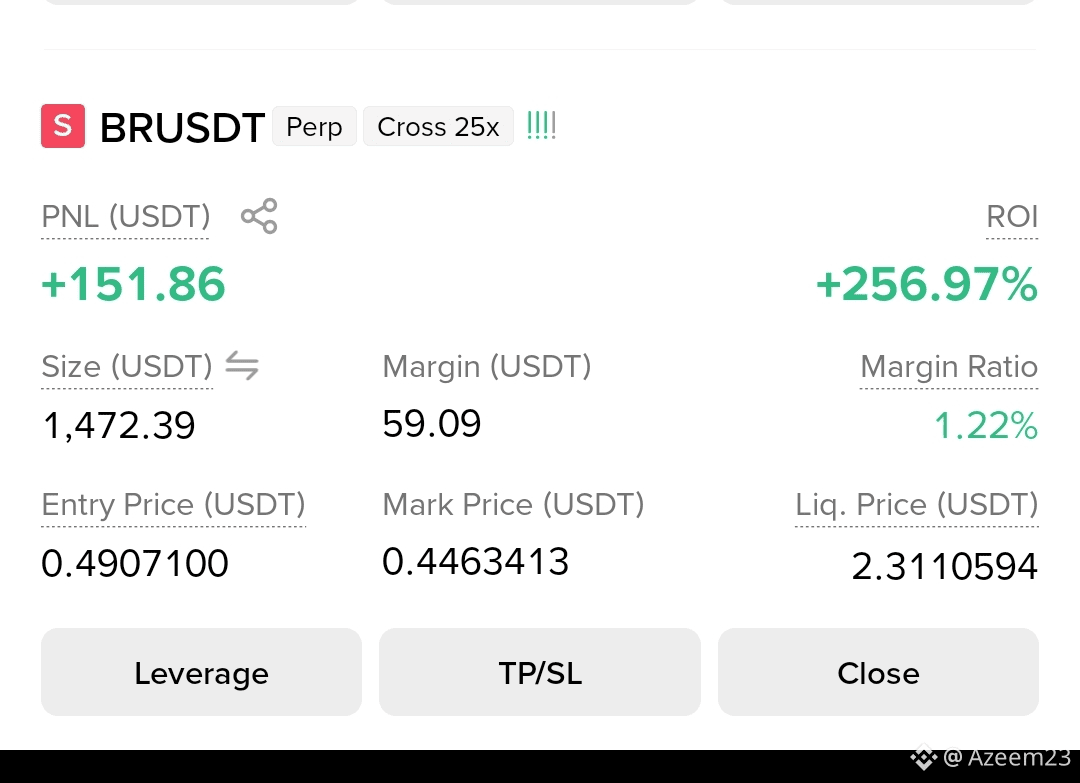
Task: Select the +256.97% ROI value
Action: pos(926,284)
